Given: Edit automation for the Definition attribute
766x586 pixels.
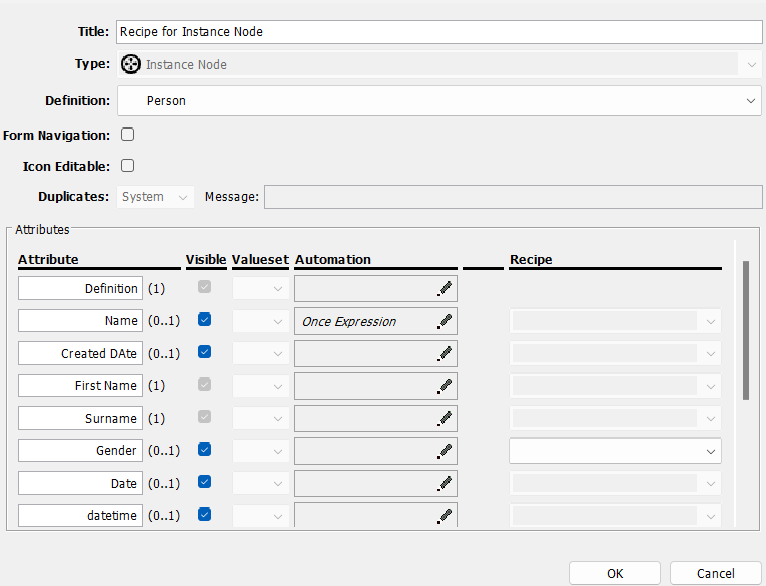Looking at the screenshot, I should pos(445,289).
